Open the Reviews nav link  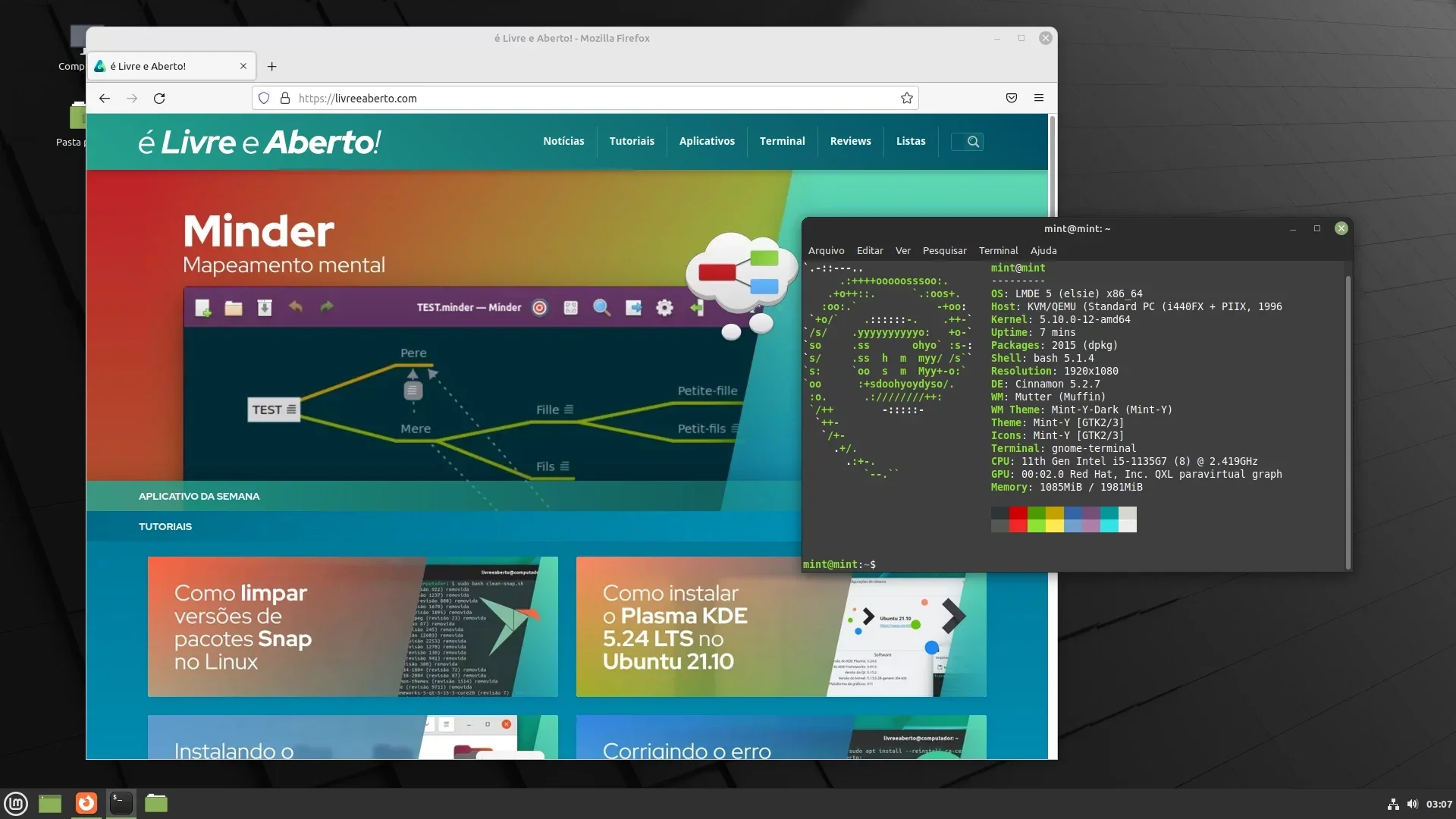point(850,142)
